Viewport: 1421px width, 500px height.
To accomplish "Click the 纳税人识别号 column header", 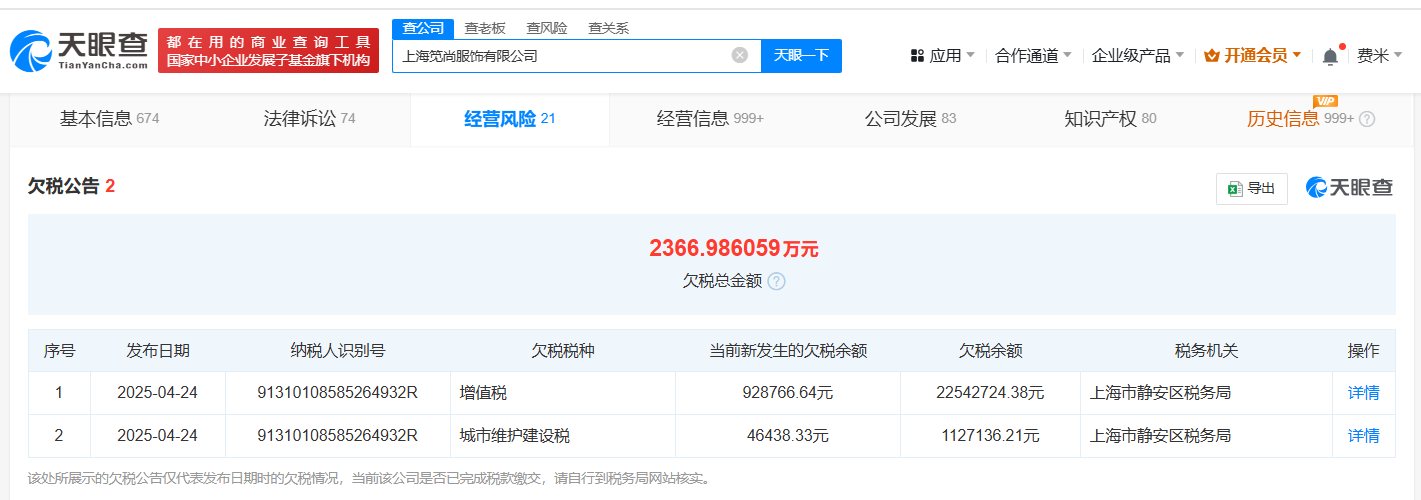I will coord(337,351).
